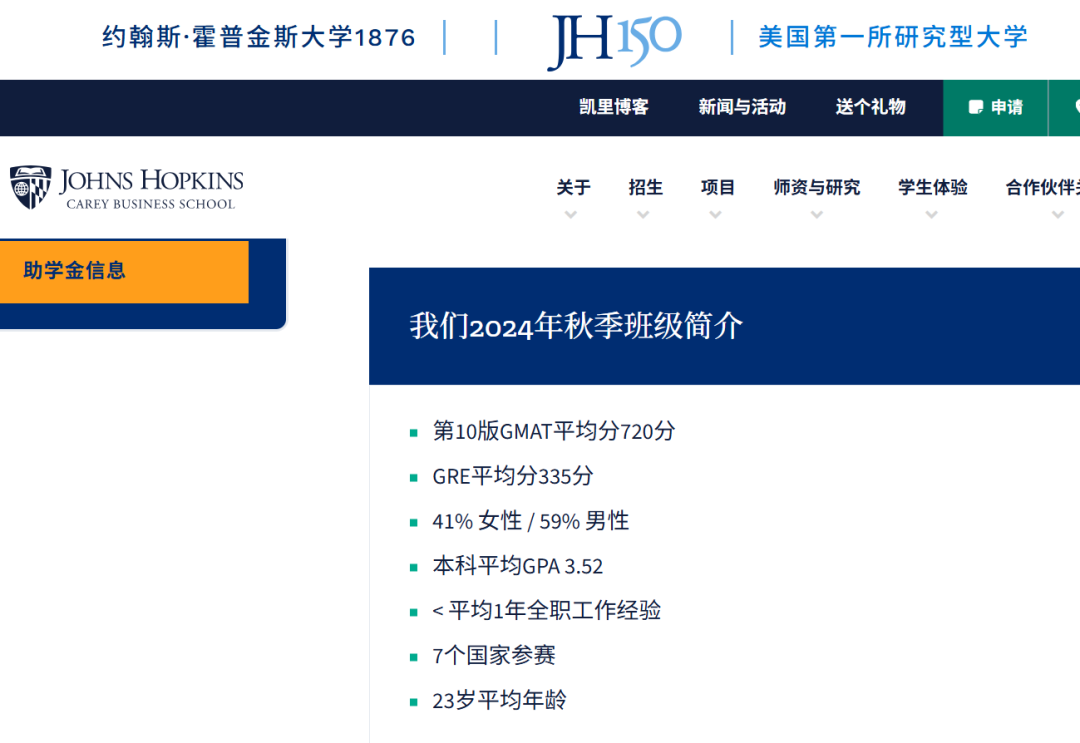This screenshot has width=1080, height=743.
Task: Expand the chevron under 关于
Action: [570, 215]
